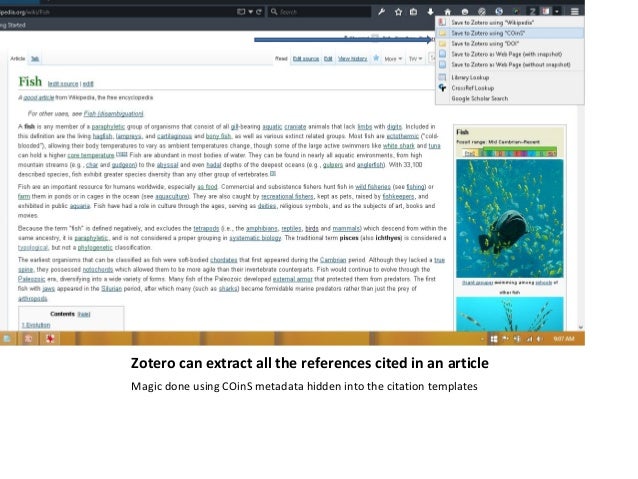Follow the core temperature link
Screen dimensions: 638x479
[91, 155]
